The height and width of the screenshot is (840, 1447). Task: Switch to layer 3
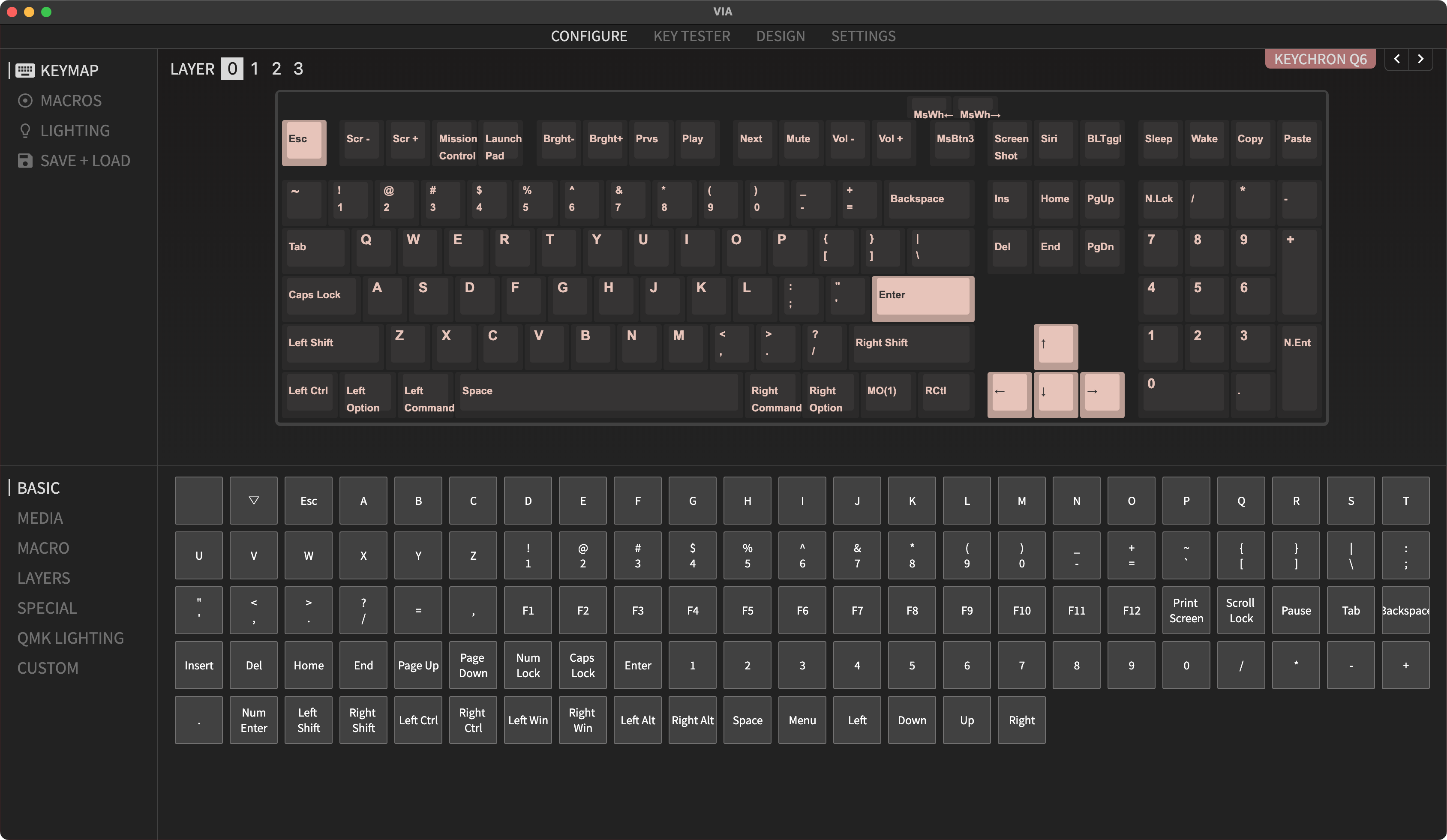[x=298, y=69]
